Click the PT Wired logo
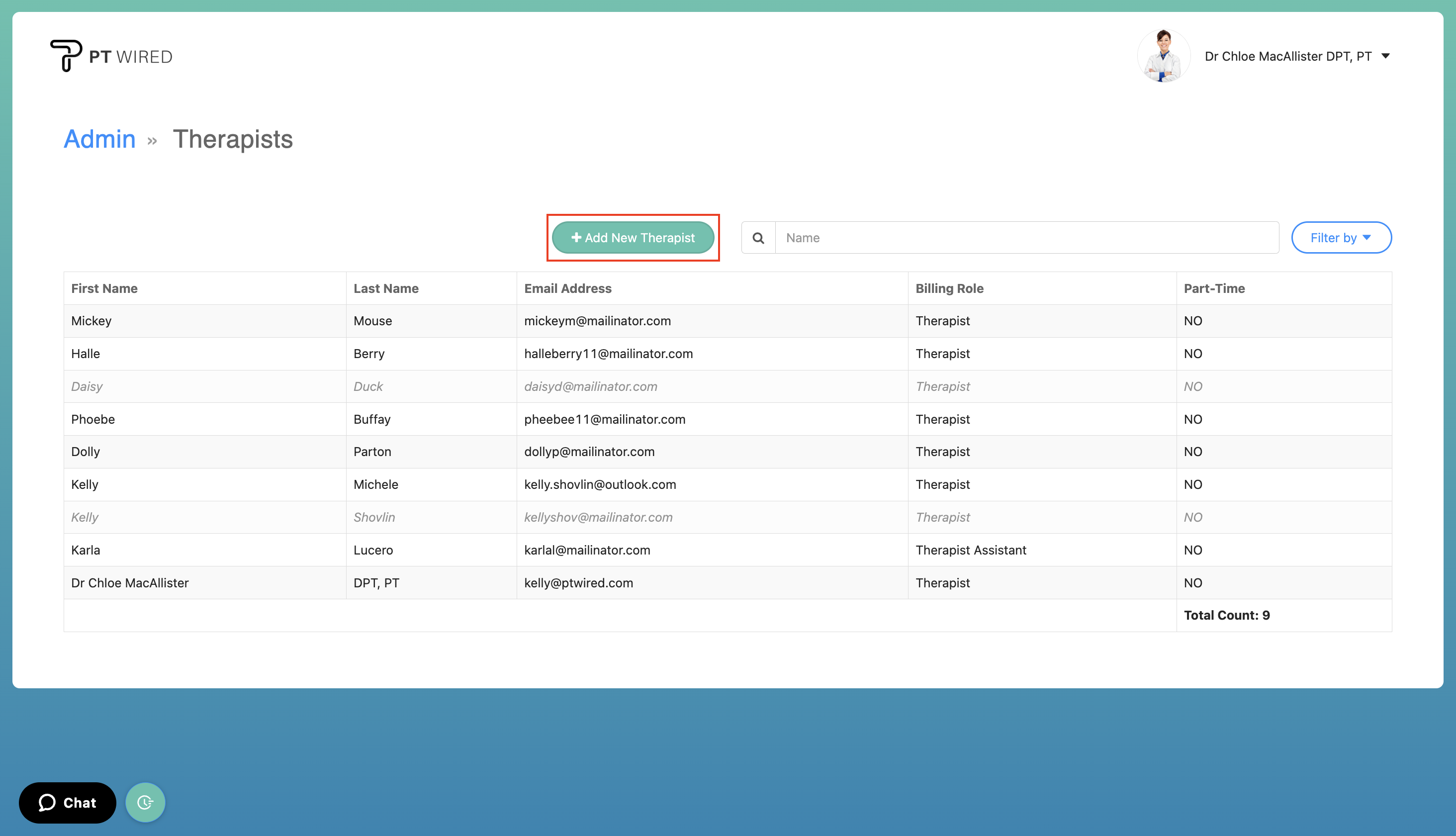This screenshot has height=836, width=1456. (x=111, y=56)
